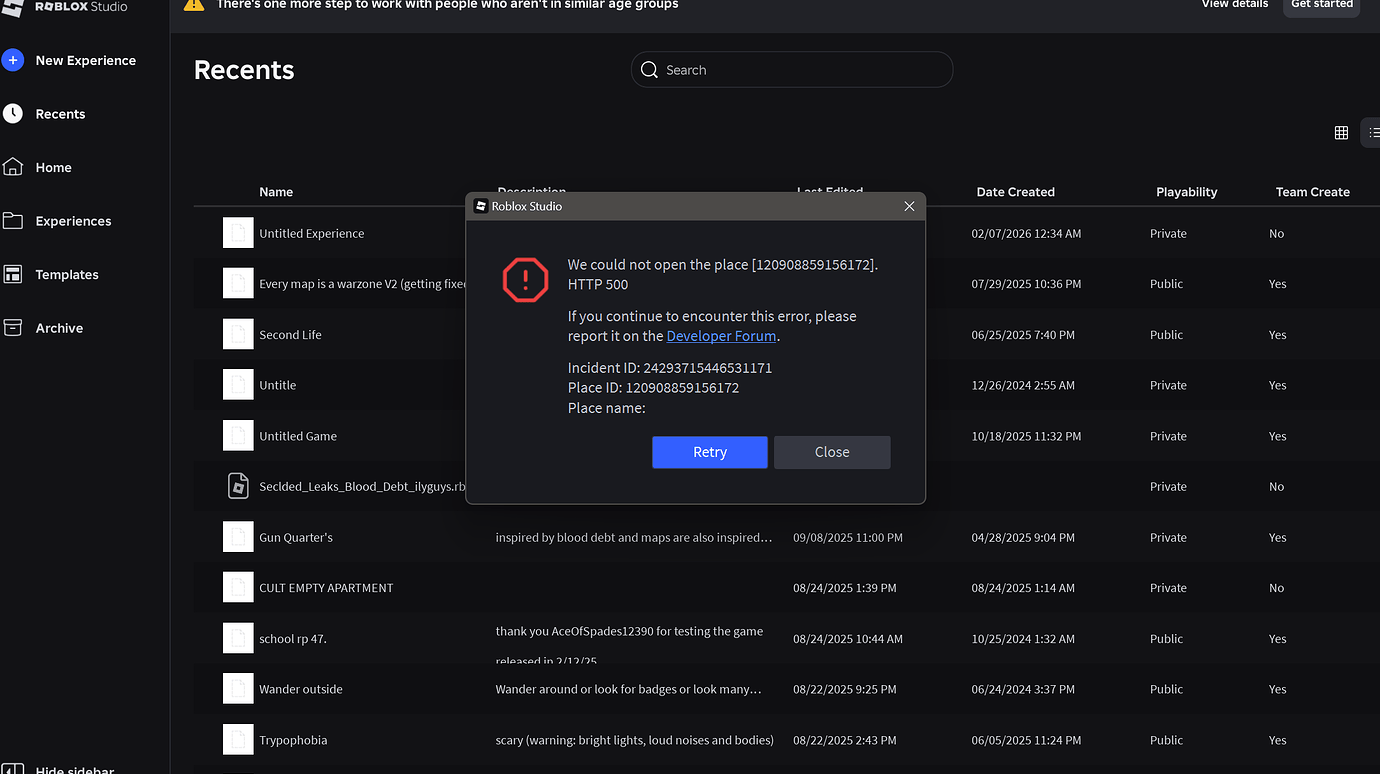
Task: Click the Close button in the error dialog
Action: (832, 452)
